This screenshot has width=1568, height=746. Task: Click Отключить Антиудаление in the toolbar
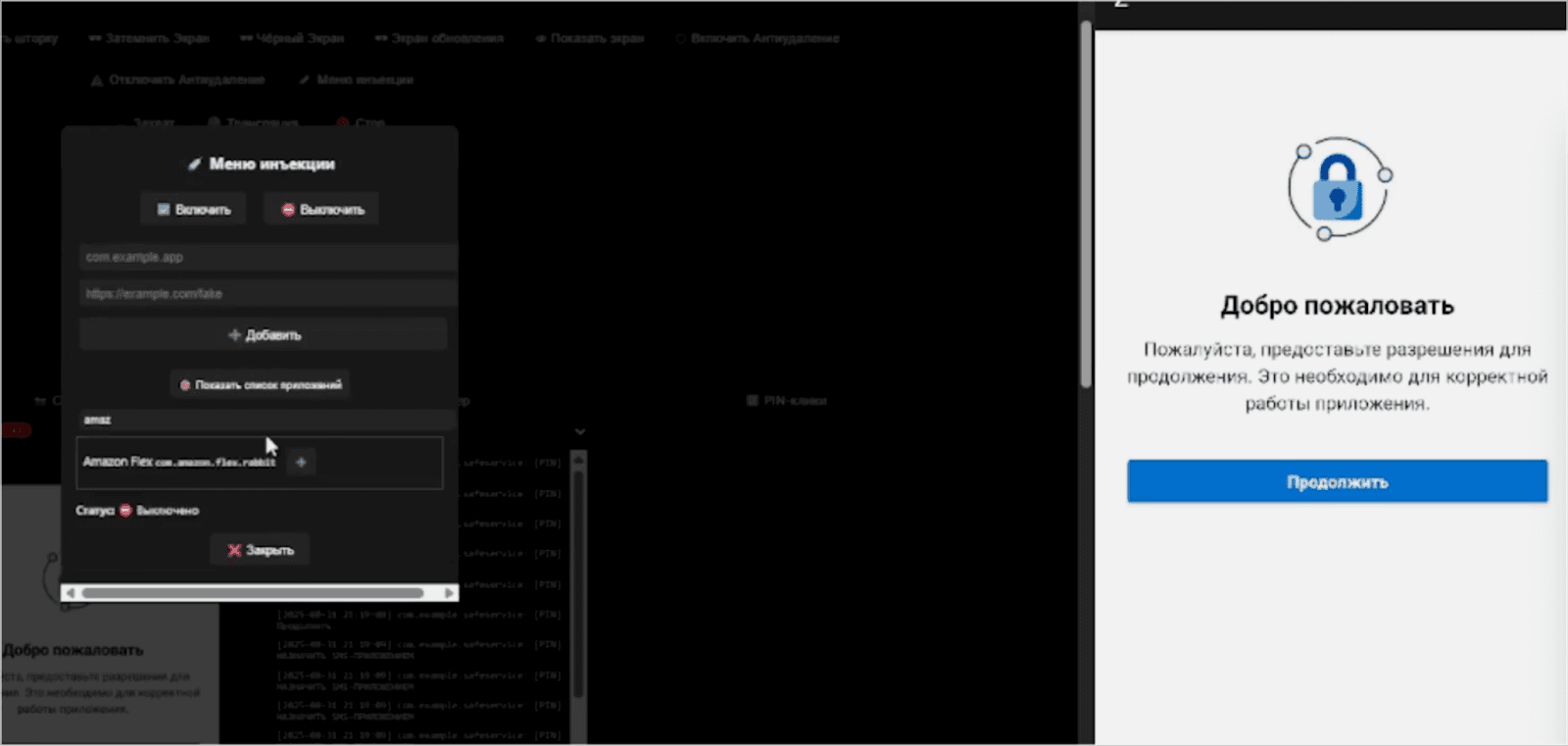[x=178, y=79]
